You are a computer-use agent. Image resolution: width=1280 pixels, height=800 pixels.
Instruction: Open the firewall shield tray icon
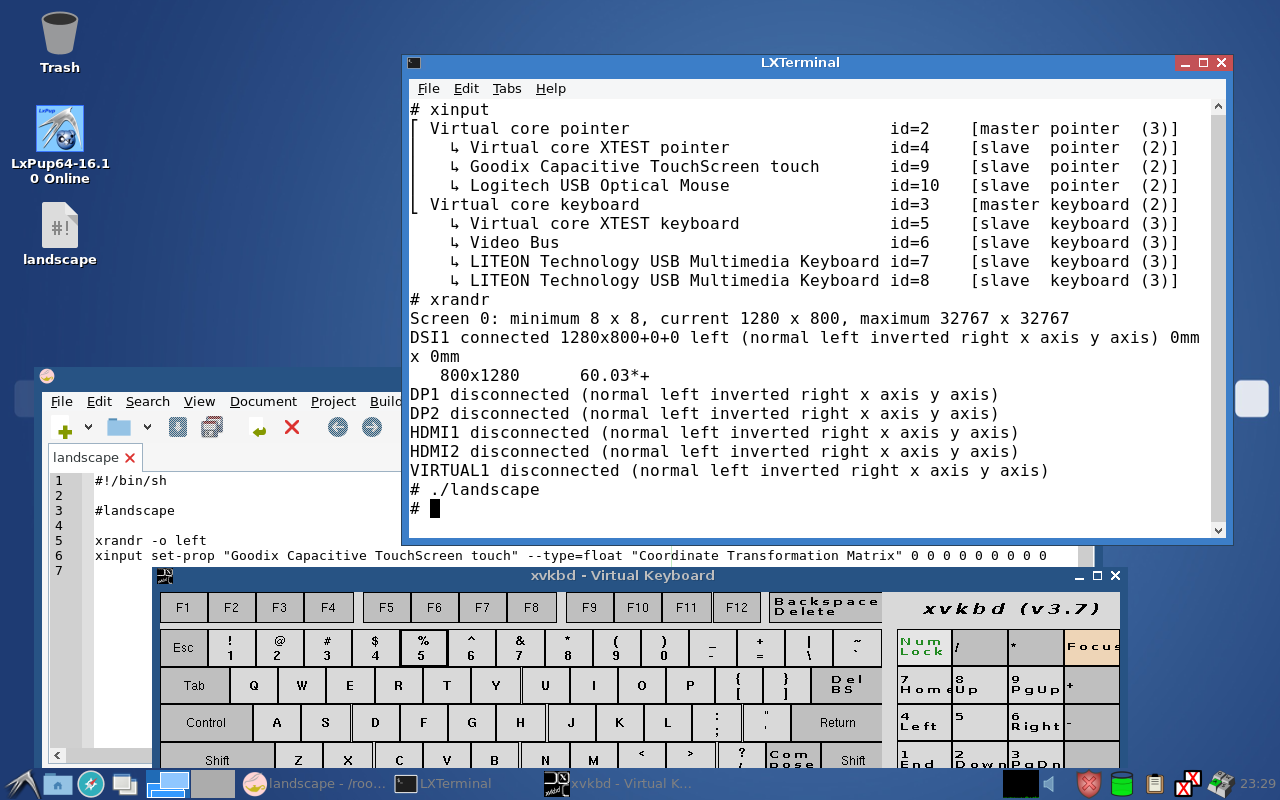pos(1089,784)
